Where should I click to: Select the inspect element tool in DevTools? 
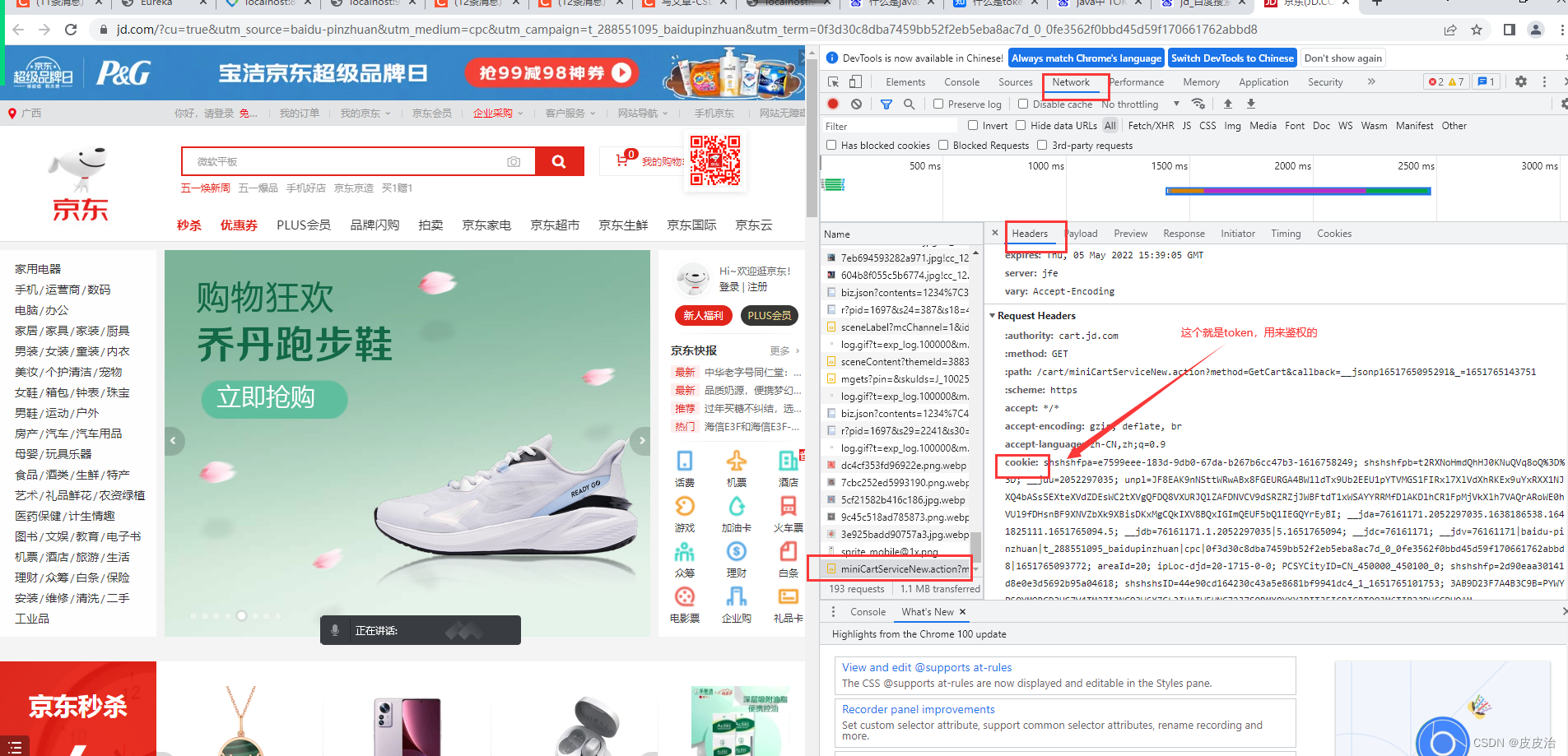(x=833, y=81)
